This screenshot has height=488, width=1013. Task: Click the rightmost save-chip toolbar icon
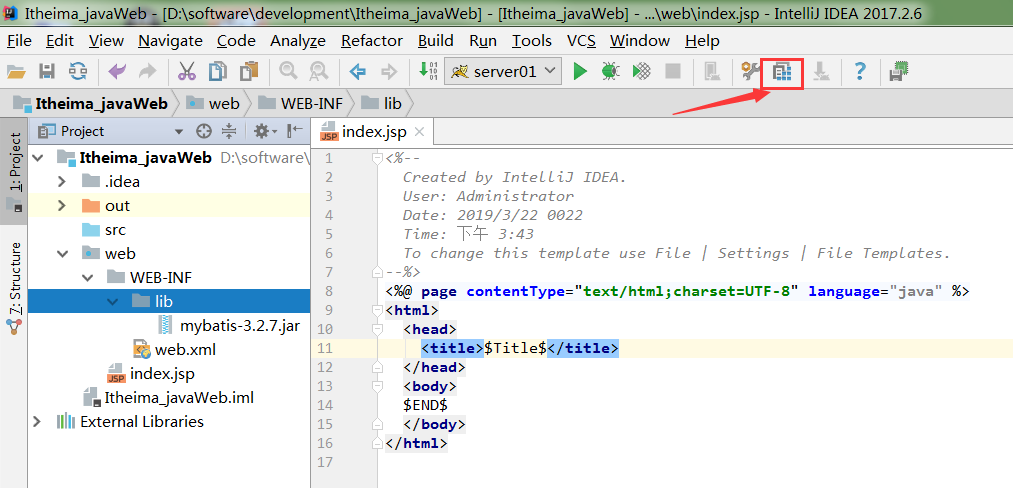[x=899, y=71]
